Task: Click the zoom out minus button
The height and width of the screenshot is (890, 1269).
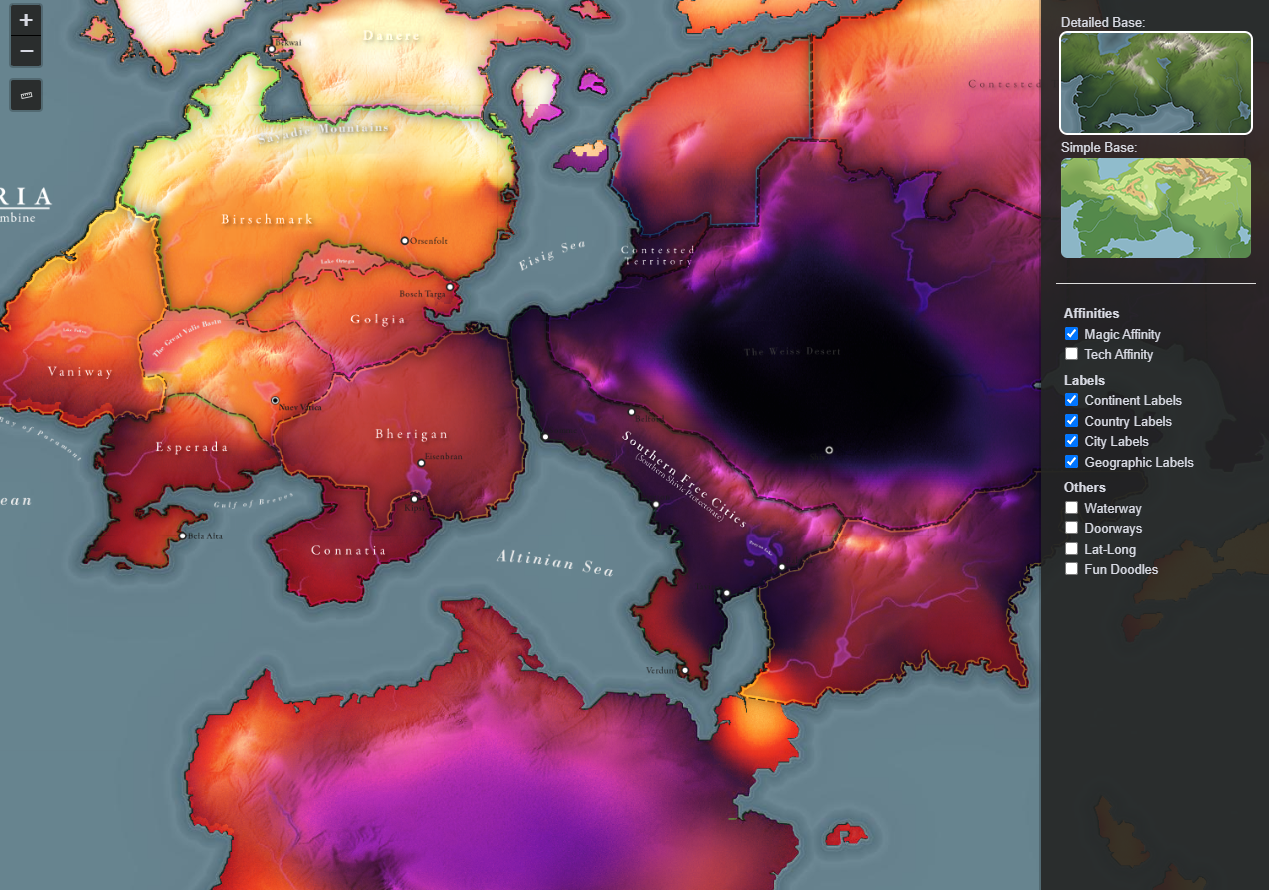Action: point(25,51)
